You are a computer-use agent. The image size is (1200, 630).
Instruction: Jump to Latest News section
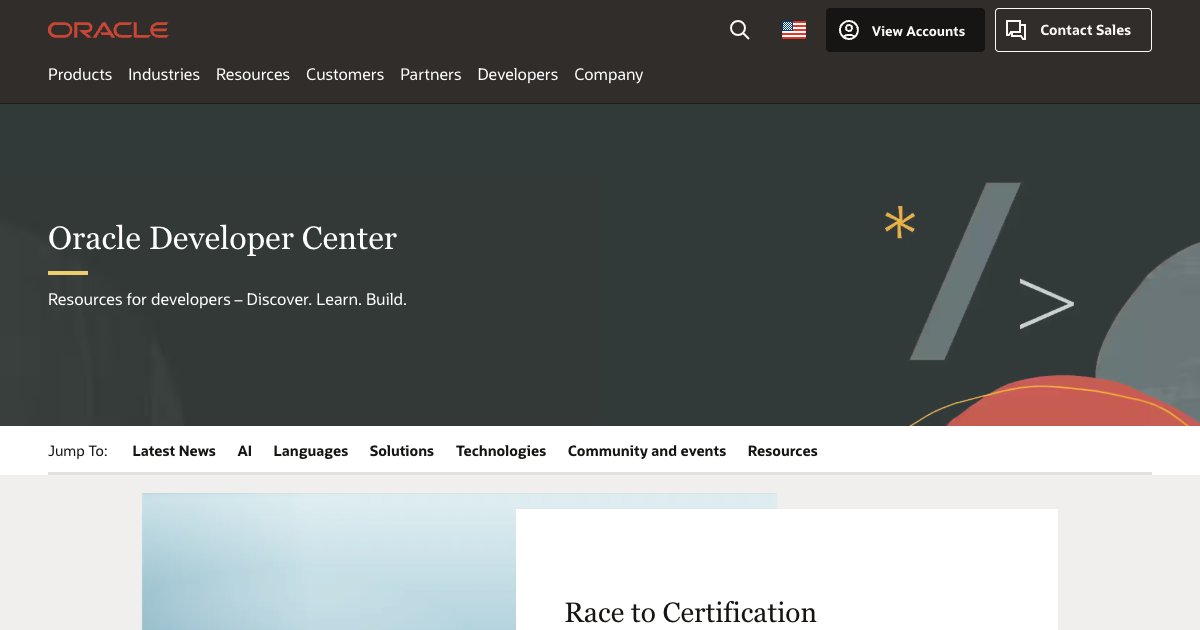click(x=174, y=451)
